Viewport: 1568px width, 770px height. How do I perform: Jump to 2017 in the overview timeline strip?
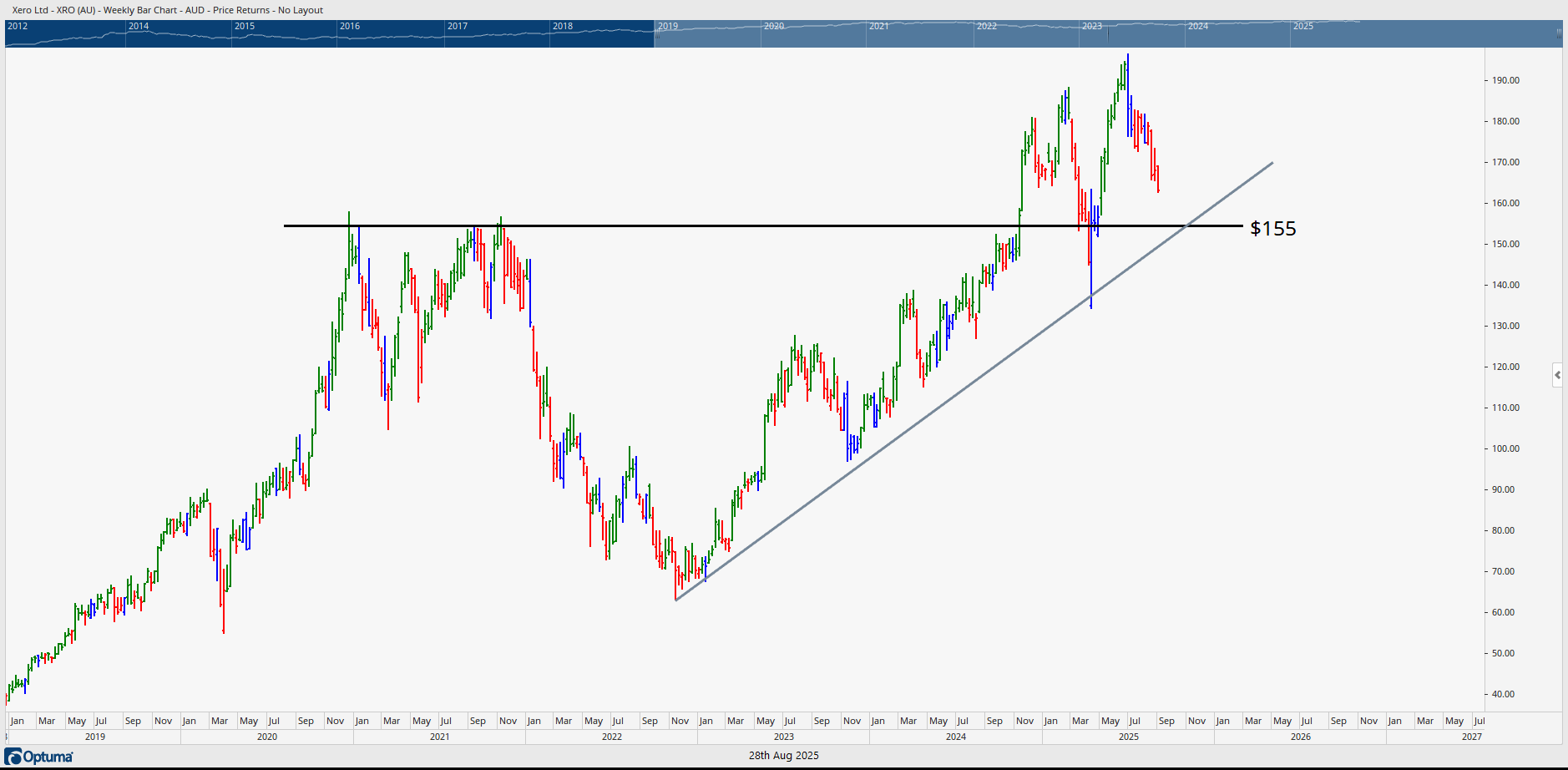[x=458, y=26]
